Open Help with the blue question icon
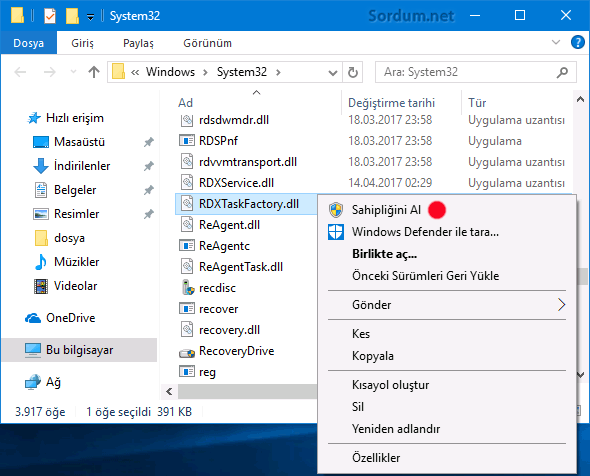590x476 pixels. 577,42
